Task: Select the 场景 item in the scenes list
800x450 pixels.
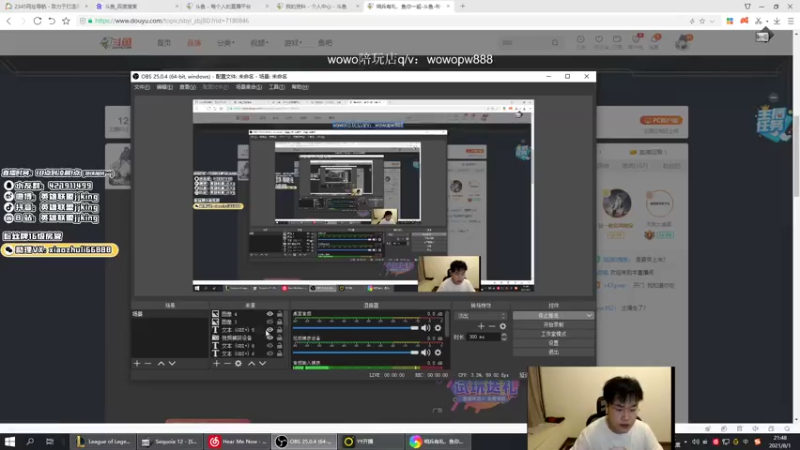Action: point(169,314)
